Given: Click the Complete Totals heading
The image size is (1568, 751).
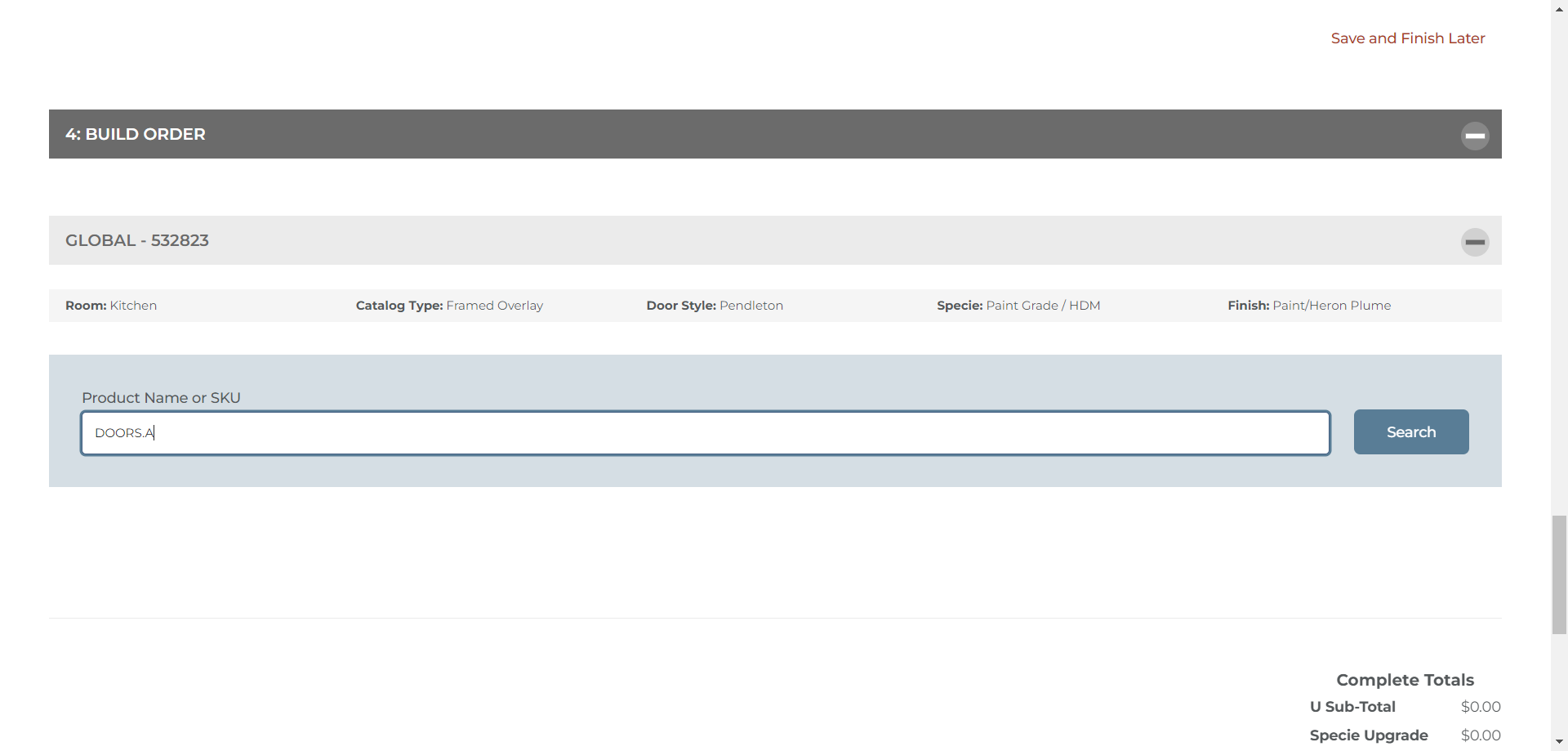Looking at the screenshot, I should [x=1405, y=680].
